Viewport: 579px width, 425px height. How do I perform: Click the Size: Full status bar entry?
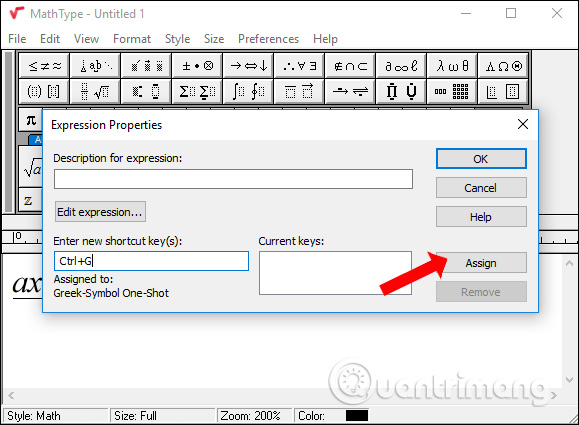point(162,416)
